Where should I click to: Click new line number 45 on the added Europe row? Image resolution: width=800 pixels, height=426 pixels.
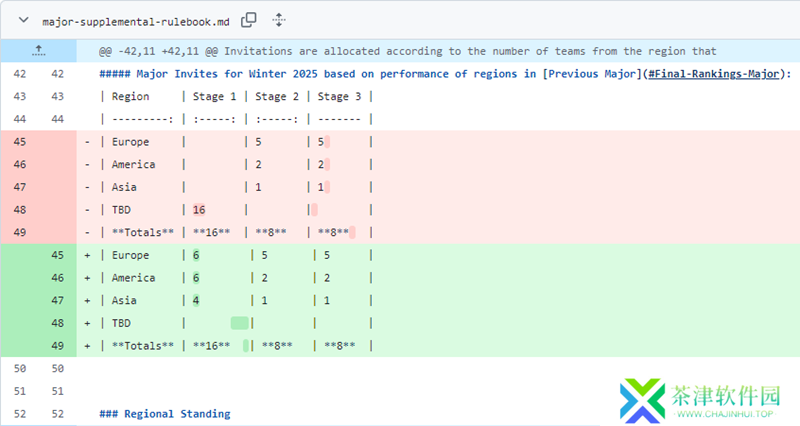[58, 255]
